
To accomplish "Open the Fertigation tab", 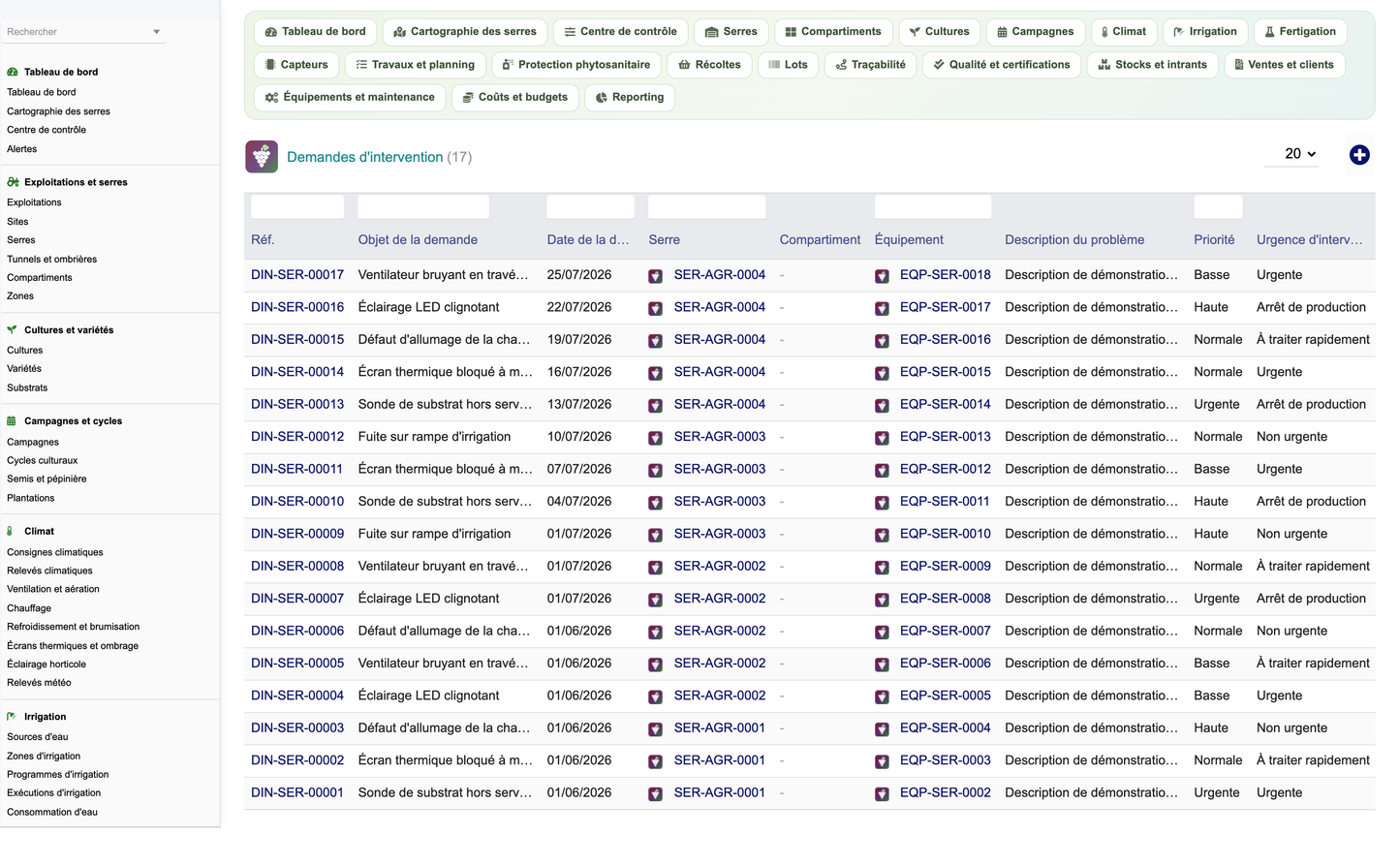I will pos(1300,32).
